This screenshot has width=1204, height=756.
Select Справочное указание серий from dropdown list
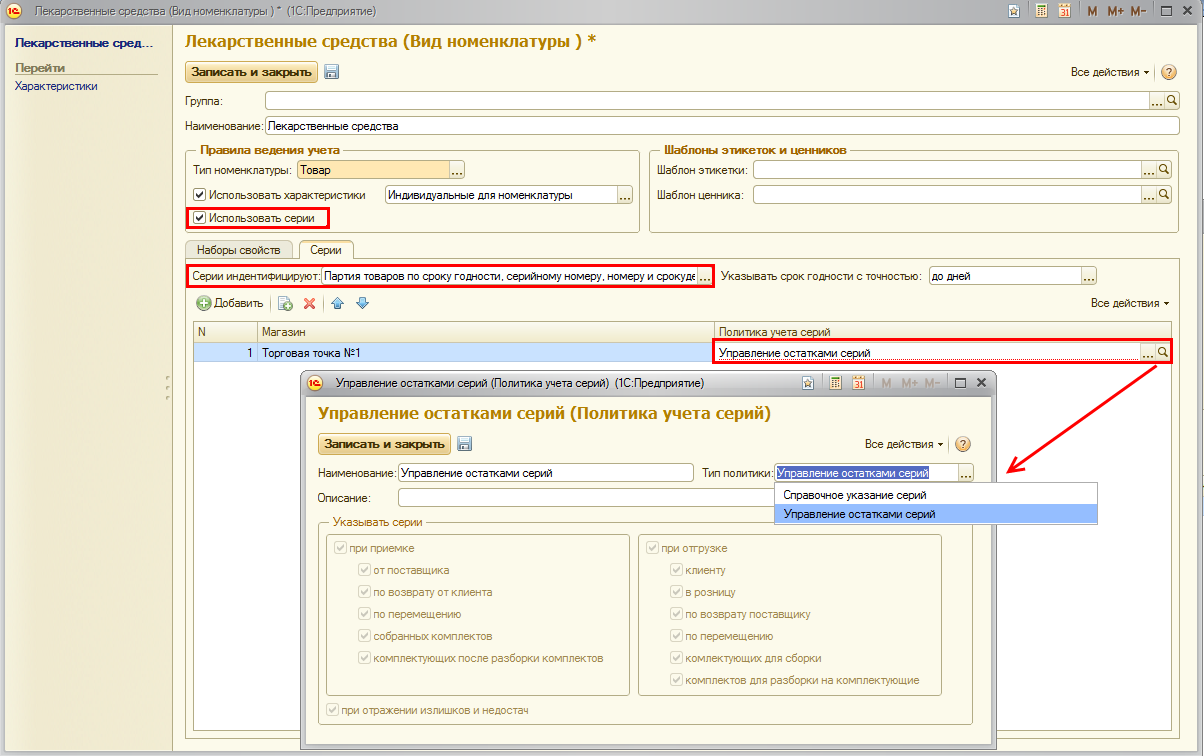855,495
